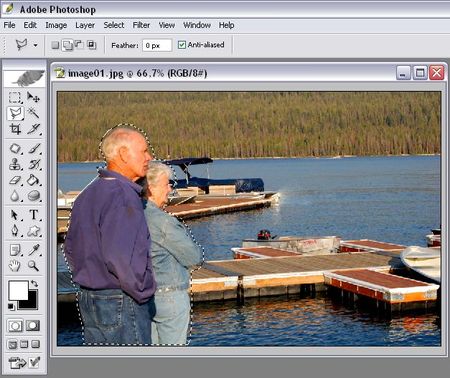Click the foreground white color swatch
This screenshot has width=450, height=378.
[x=18, y=291]
